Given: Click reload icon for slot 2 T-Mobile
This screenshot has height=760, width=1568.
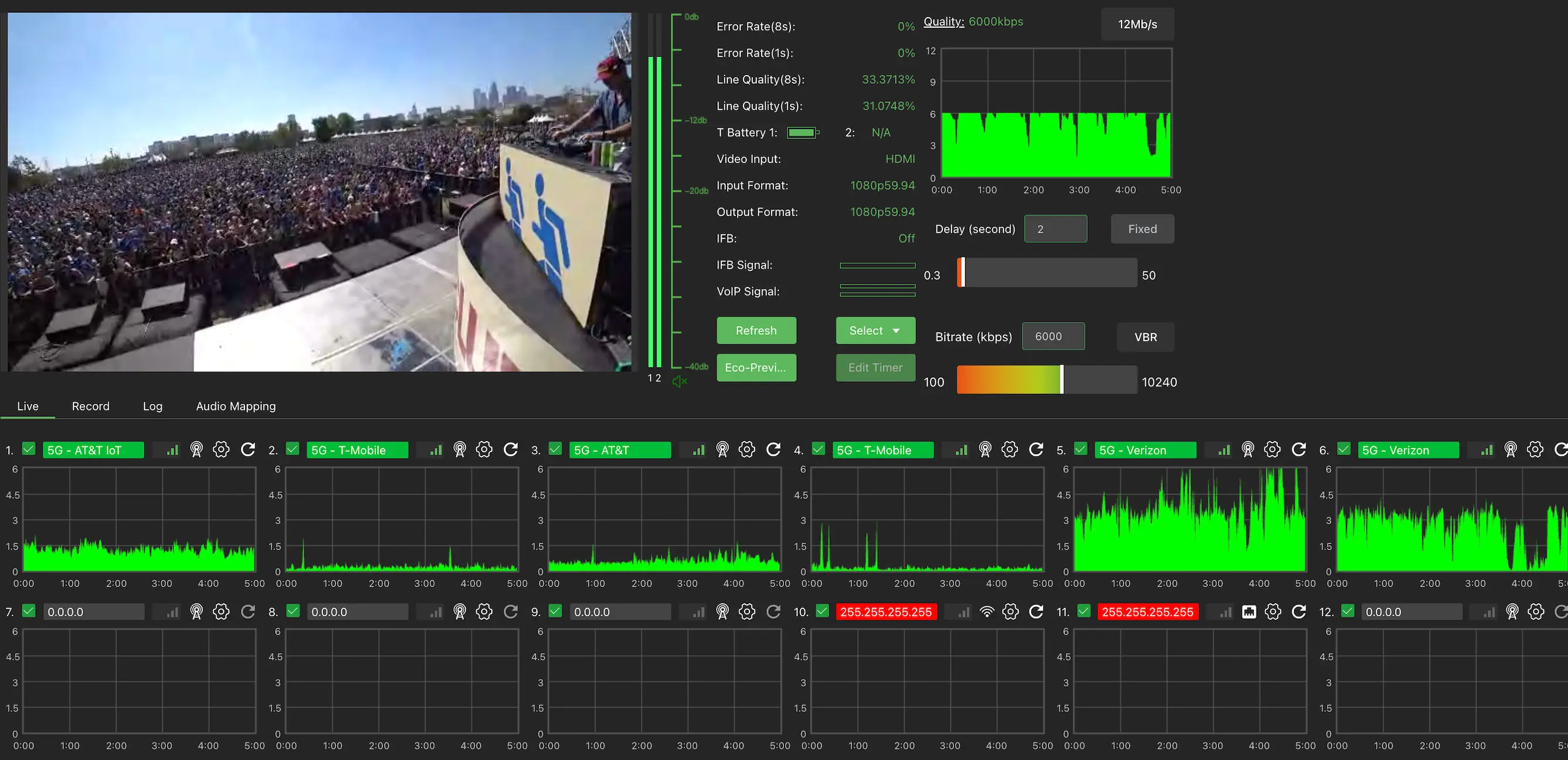Looking at the screenshot, I should tap(510, 450).
